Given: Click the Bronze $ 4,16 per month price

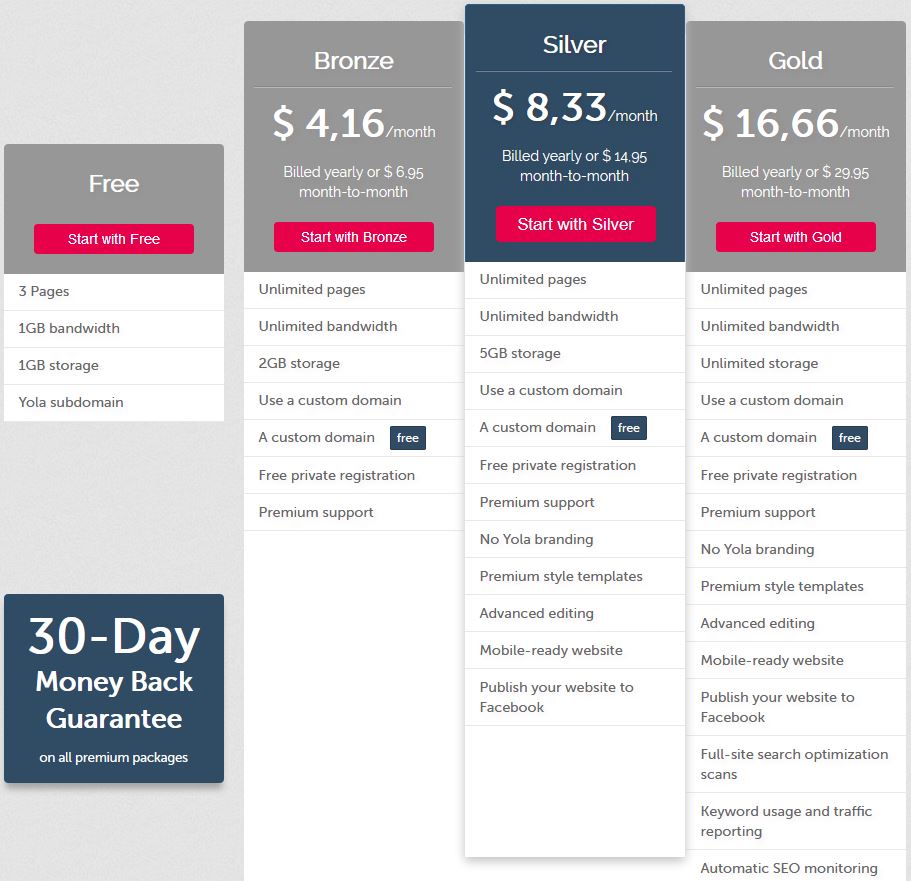Looking at the screenshot, I should coord(354,123).
